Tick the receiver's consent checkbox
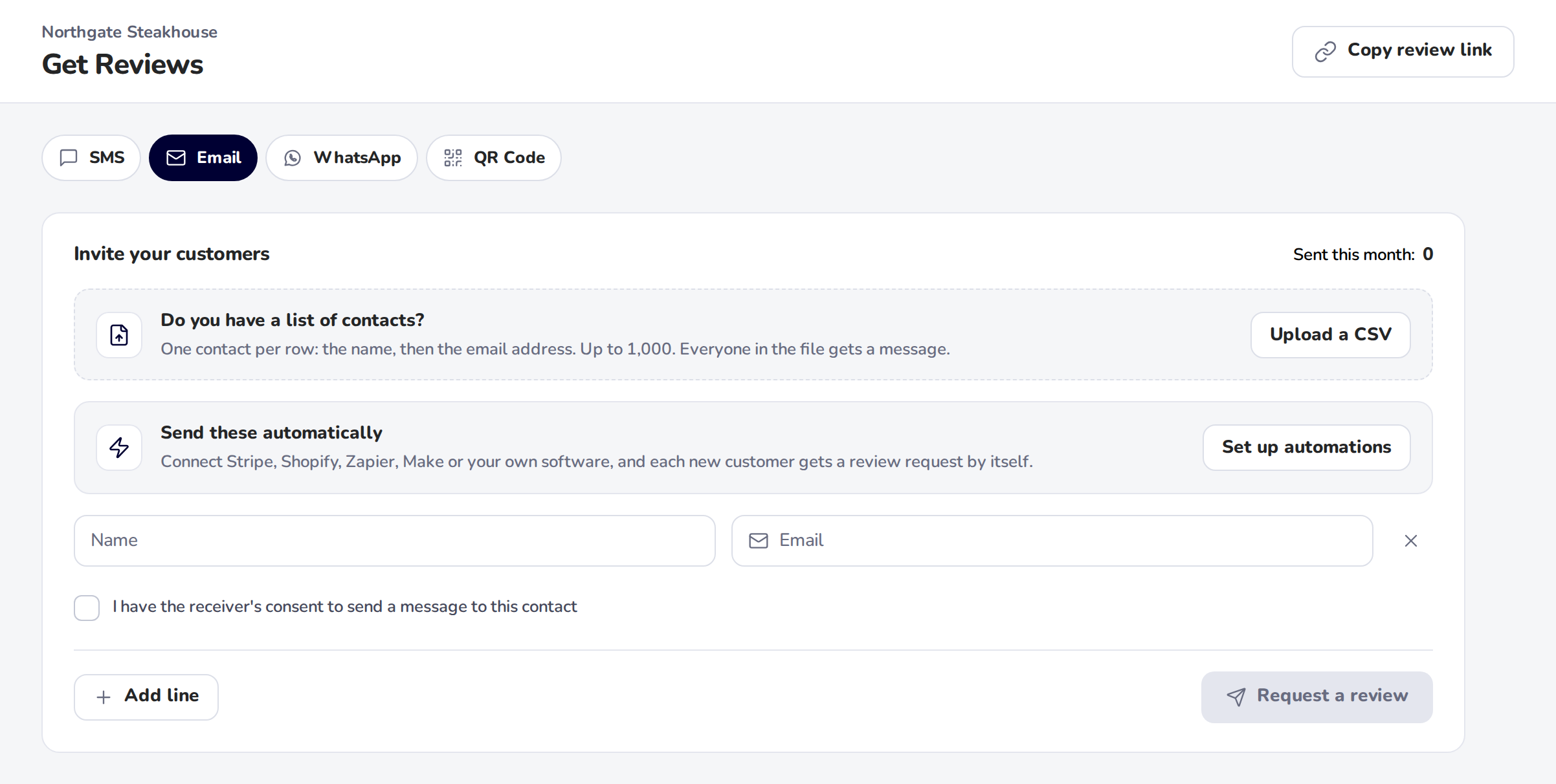1556x784 pixels. click(87, 607)
